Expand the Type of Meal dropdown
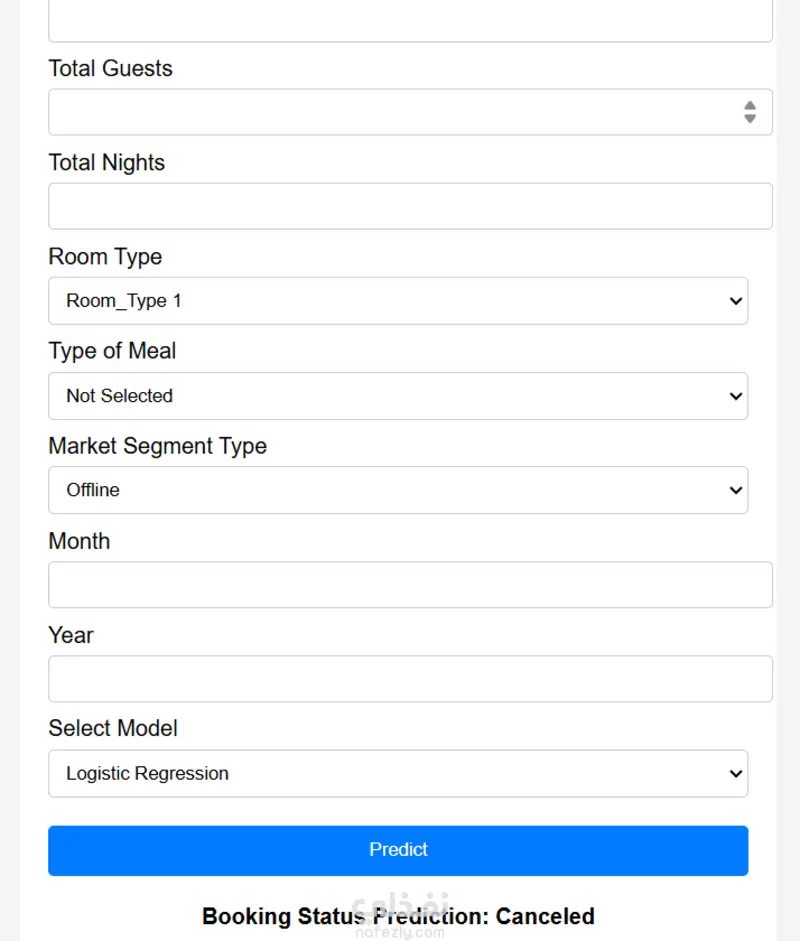The width and height of the screenshot is (800, 941). pyautogui.click(x=398, y=396)
